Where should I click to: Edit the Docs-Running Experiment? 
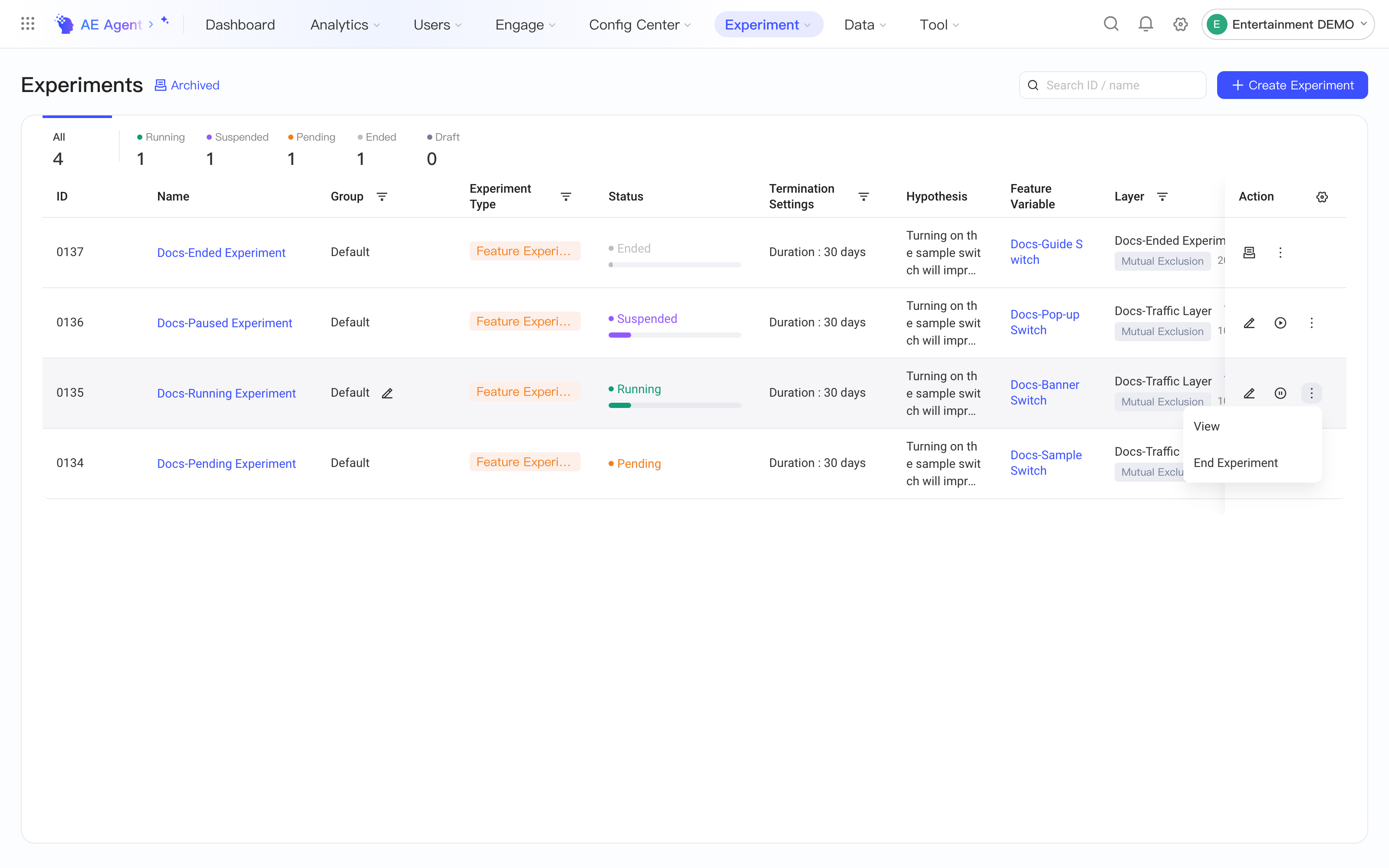[1249, 393]
